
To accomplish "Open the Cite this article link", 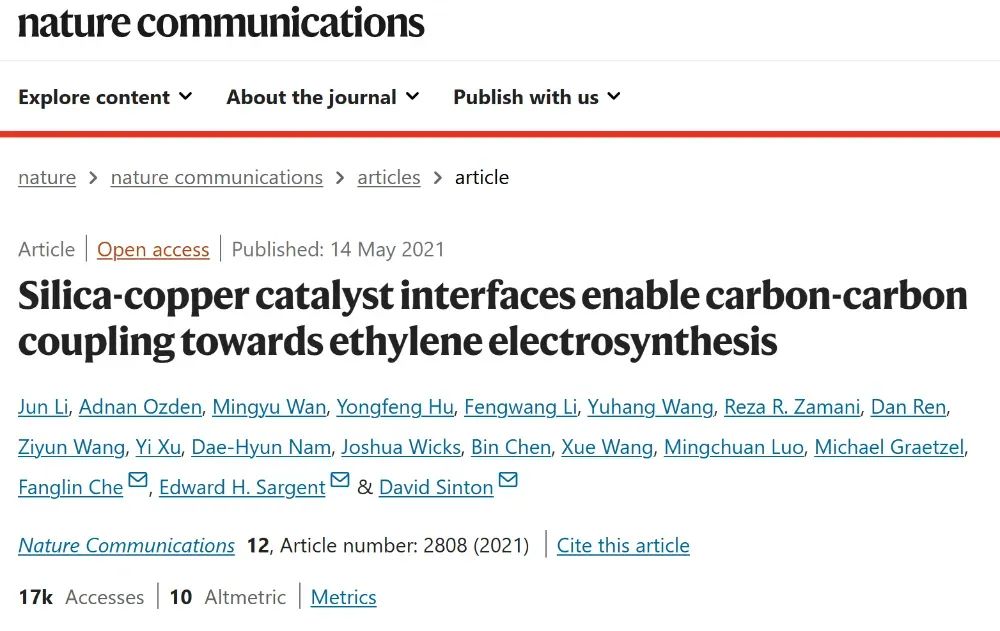I will click(x=623, y=546).
